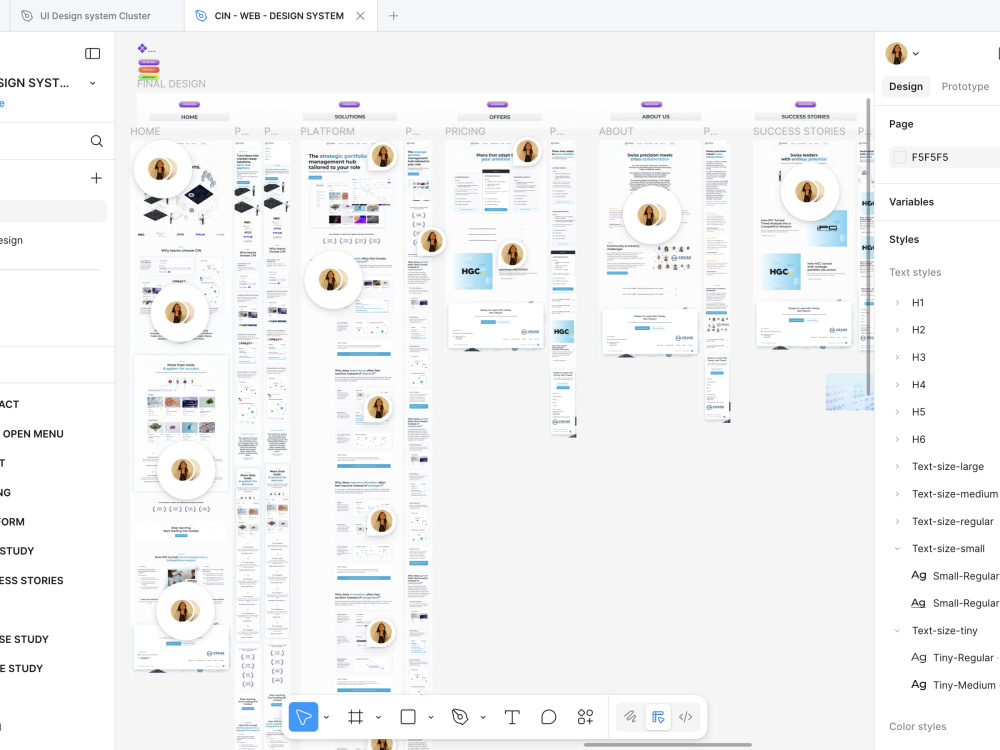The height and width of the screenshot is (750, 1000).
Task: Expand the H3 text style group
Action: pyautogui.click(x=897, y=357)
